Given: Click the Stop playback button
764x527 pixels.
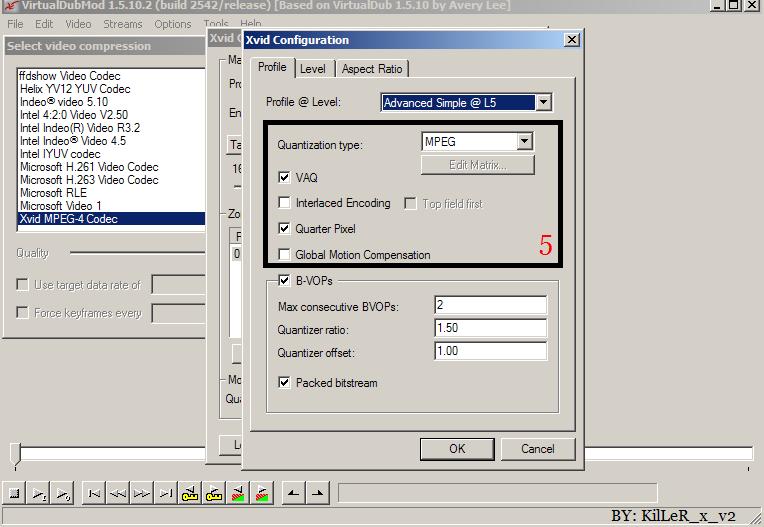Looking at the screenshot, I should click(x=15, y=493).
